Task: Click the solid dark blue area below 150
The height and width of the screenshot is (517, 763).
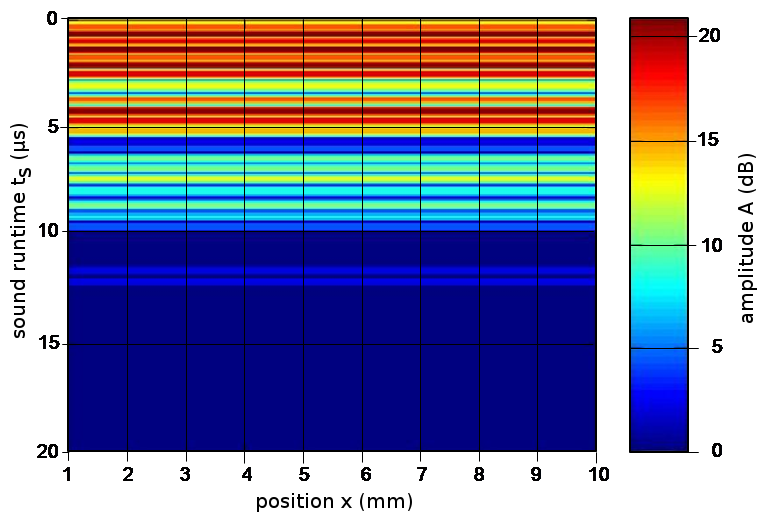Action: pos(332,400)
